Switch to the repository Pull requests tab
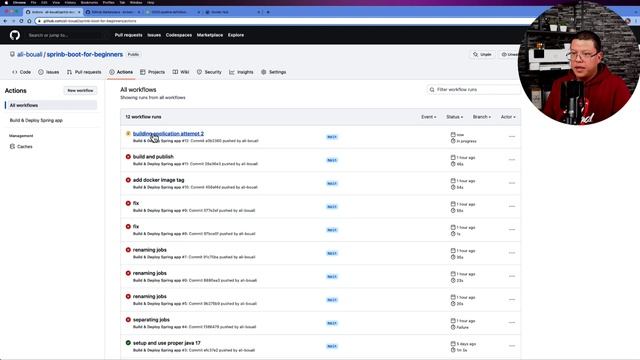Image resolution: width=640 pixels, height=360 pixels. tap(84, 72)
